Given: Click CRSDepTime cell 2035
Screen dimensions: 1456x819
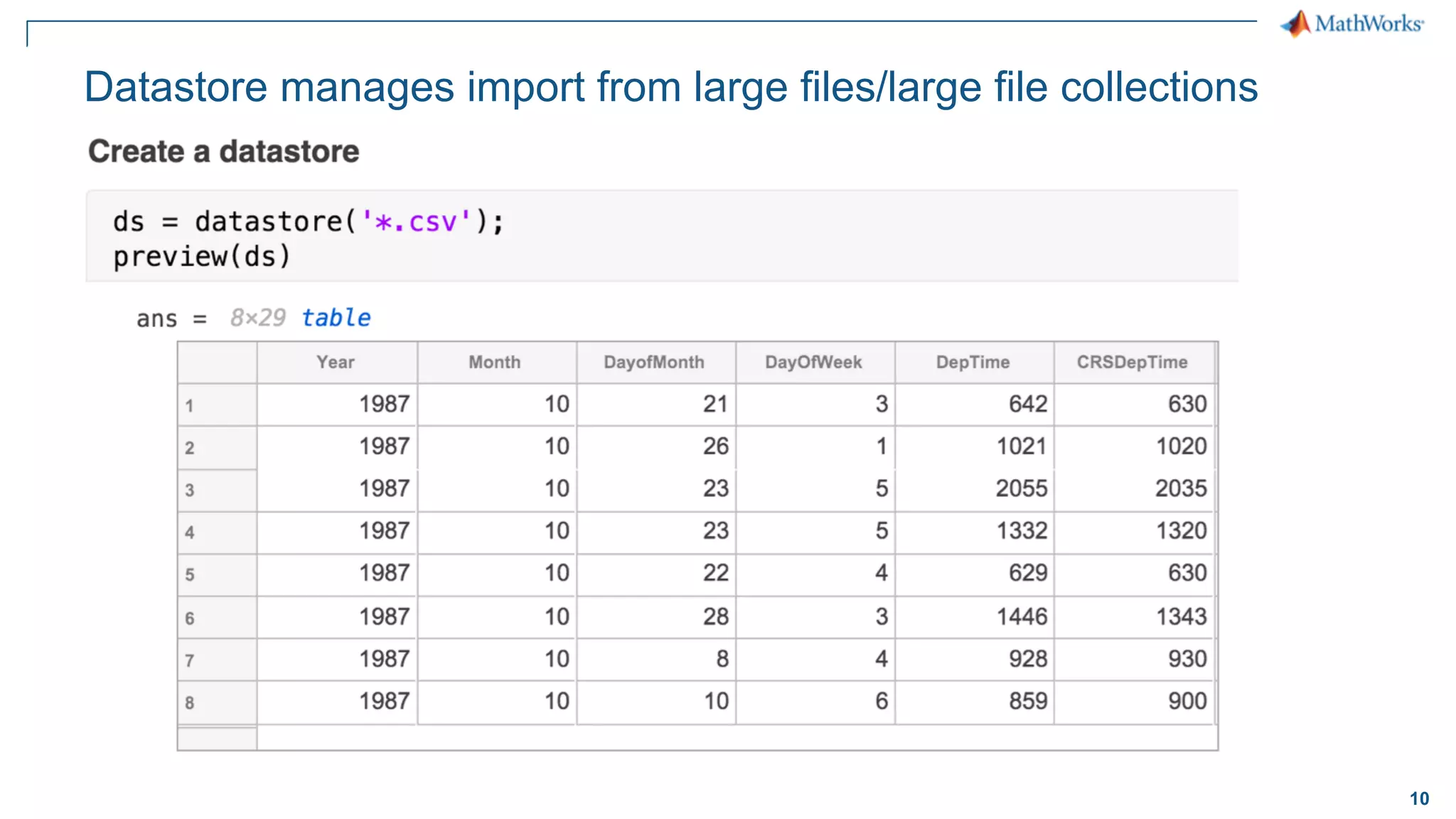Looking at the screenshot, I should tap(1134, 488).
